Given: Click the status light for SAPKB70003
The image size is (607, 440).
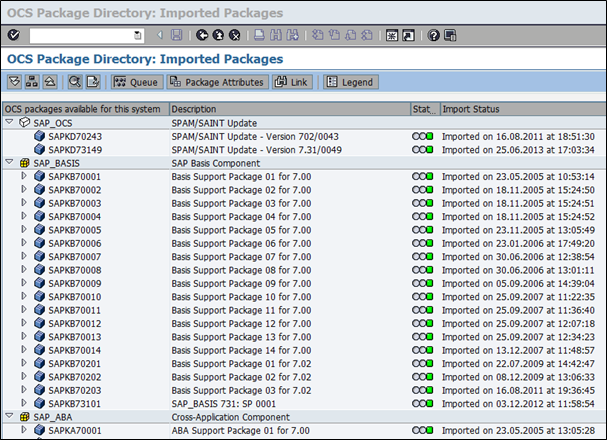Looking at the screenshot, I should tap(422, 203).
